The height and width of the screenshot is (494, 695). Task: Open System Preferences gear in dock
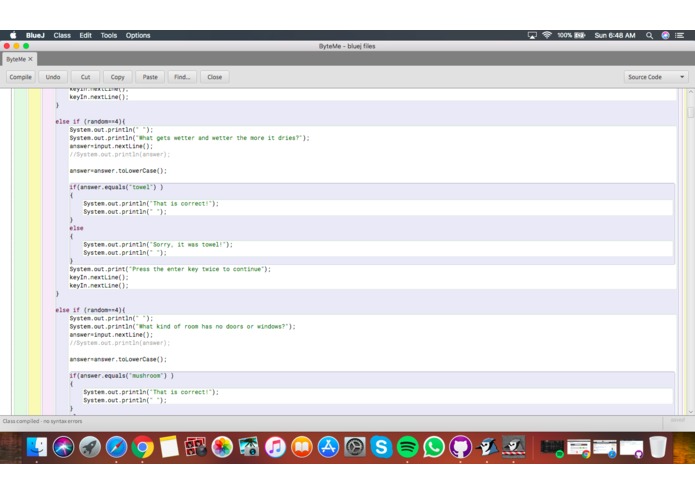[x=355, y=447]
